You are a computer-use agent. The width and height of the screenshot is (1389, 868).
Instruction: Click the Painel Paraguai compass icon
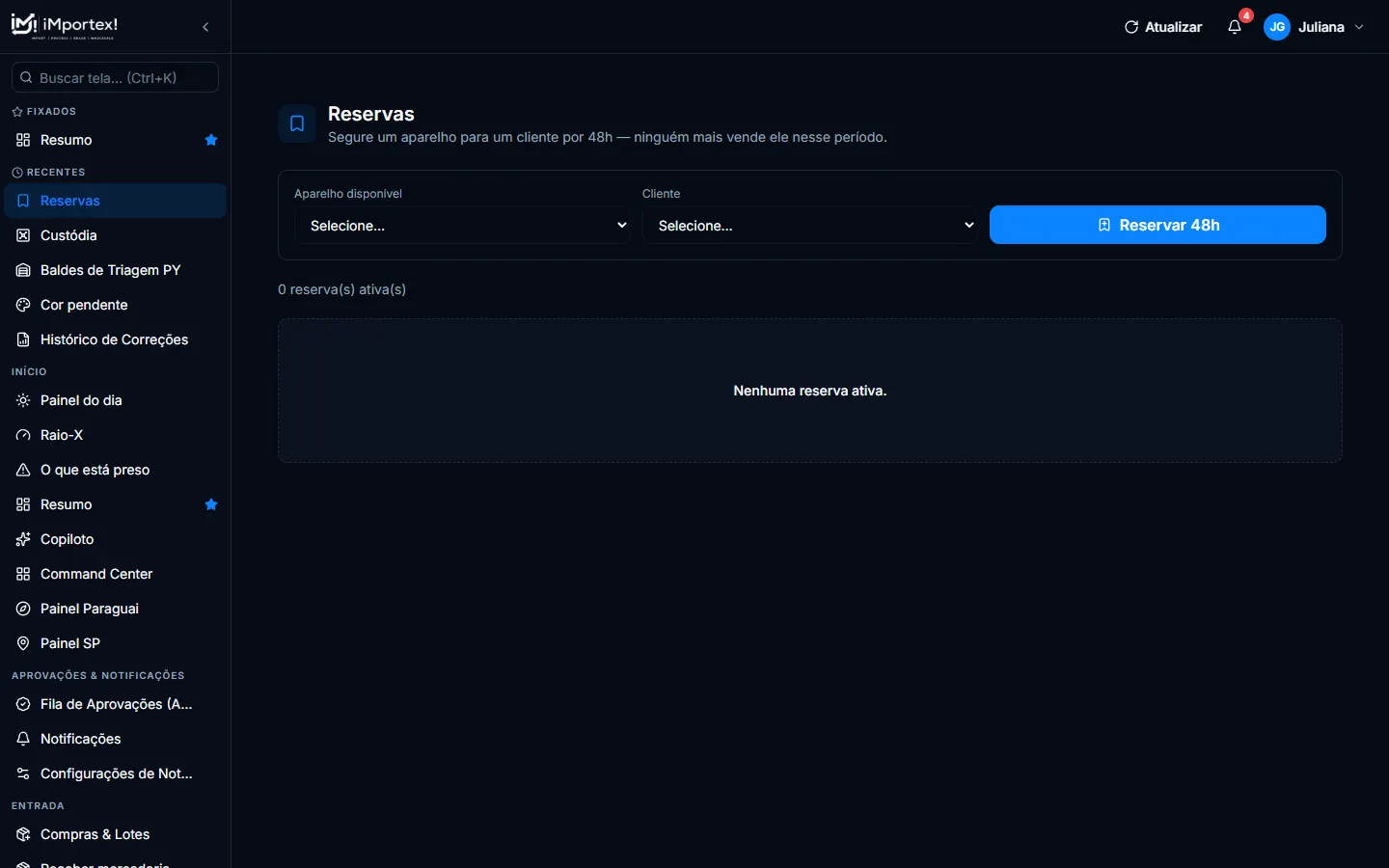click(23, 609)
